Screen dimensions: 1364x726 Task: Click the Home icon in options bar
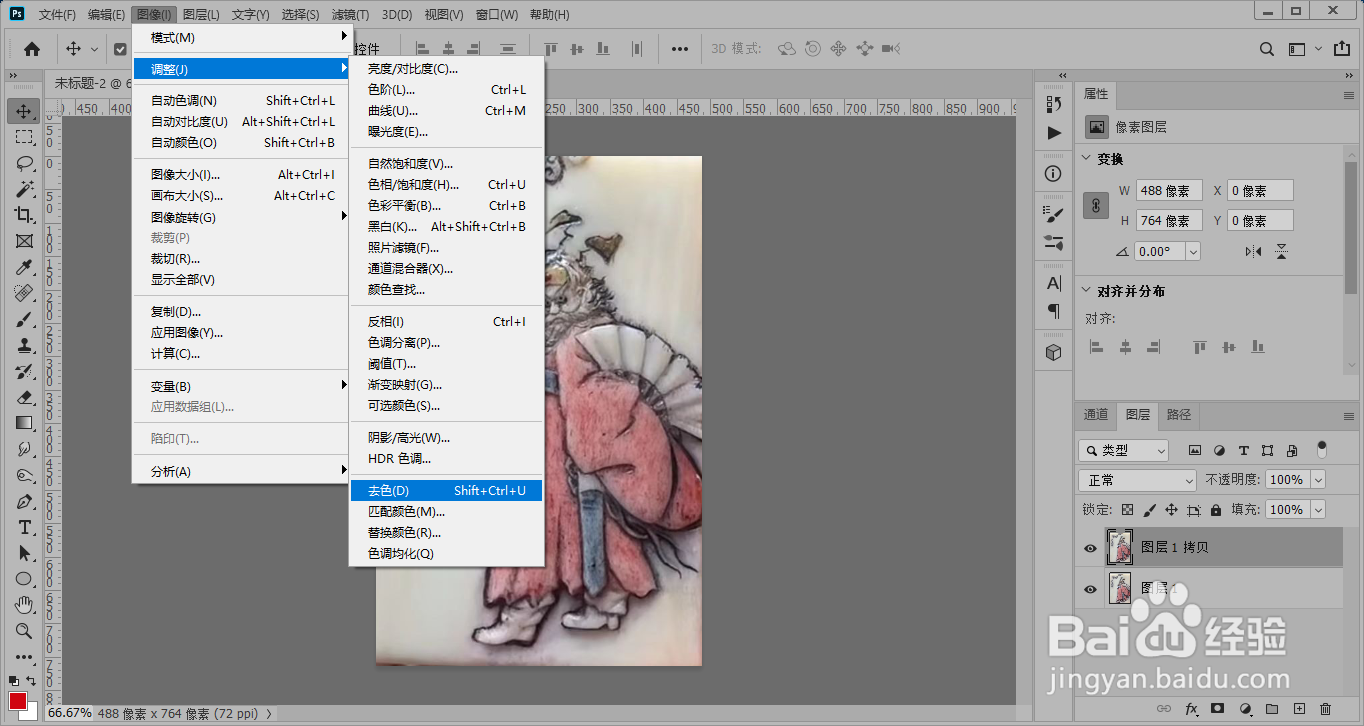pos(32,49)
